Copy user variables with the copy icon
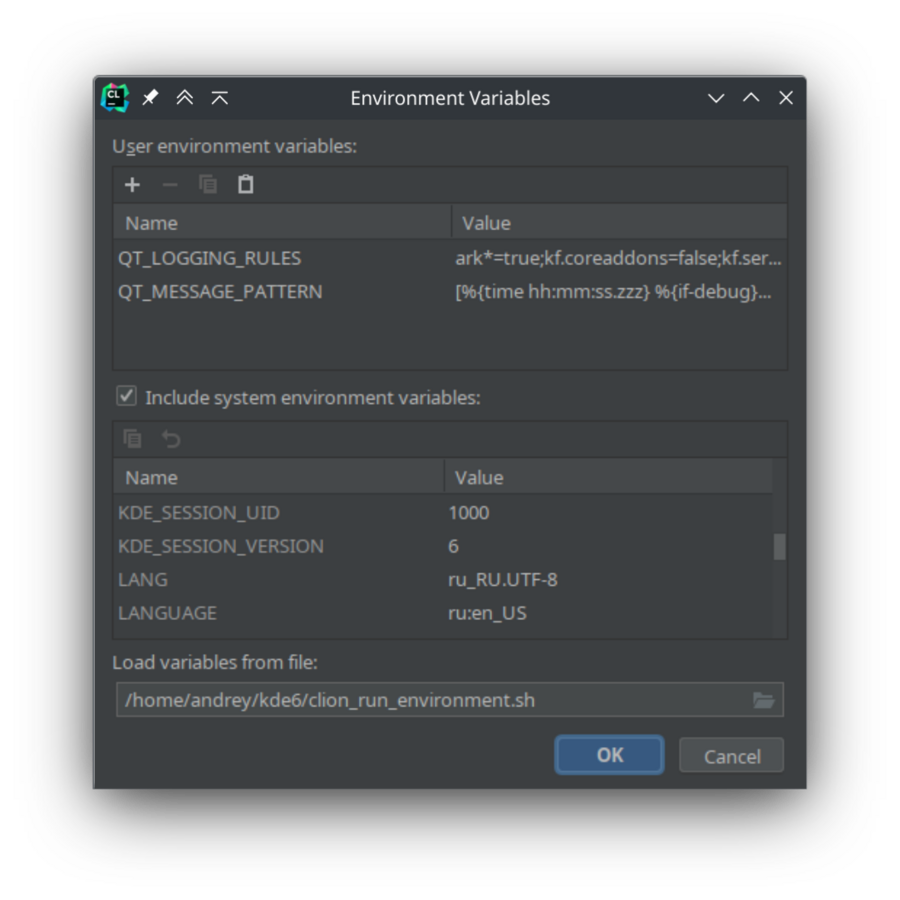The image size is (900, 900). pos(208,185)
